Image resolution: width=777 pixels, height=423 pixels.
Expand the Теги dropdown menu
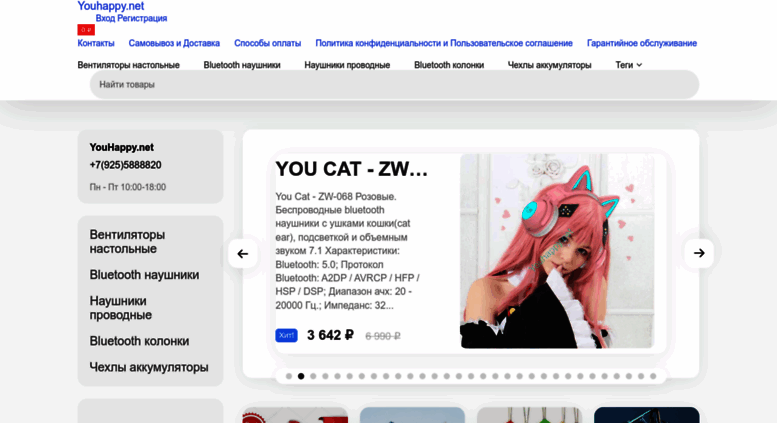coord(628,65)
